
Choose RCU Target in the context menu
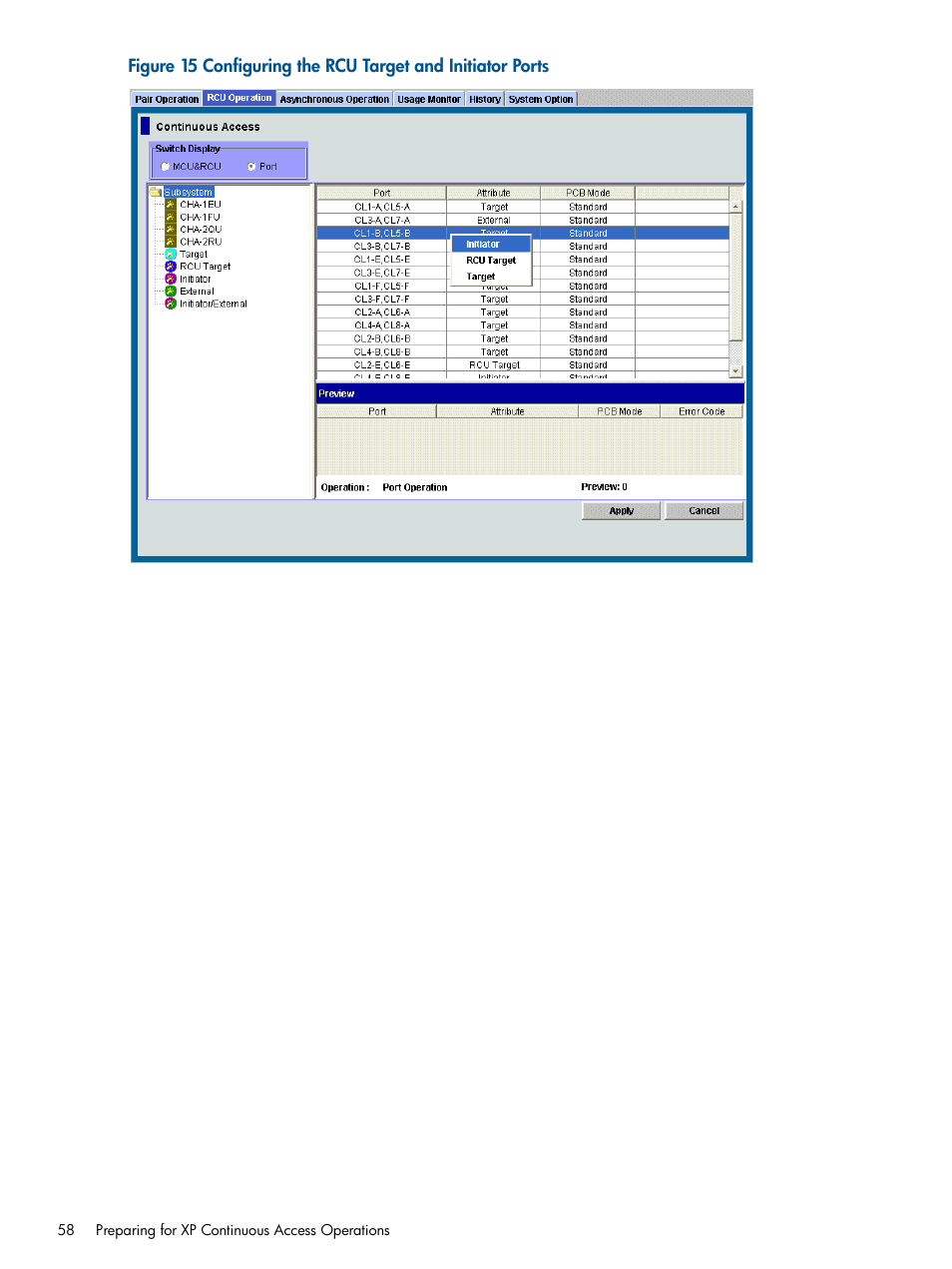point(491,261)
